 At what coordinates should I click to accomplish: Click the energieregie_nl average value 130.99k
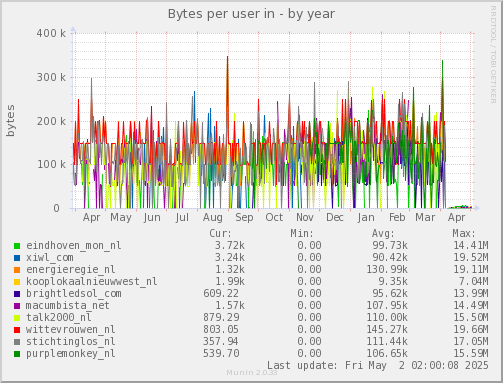click(x=387, y=270)
